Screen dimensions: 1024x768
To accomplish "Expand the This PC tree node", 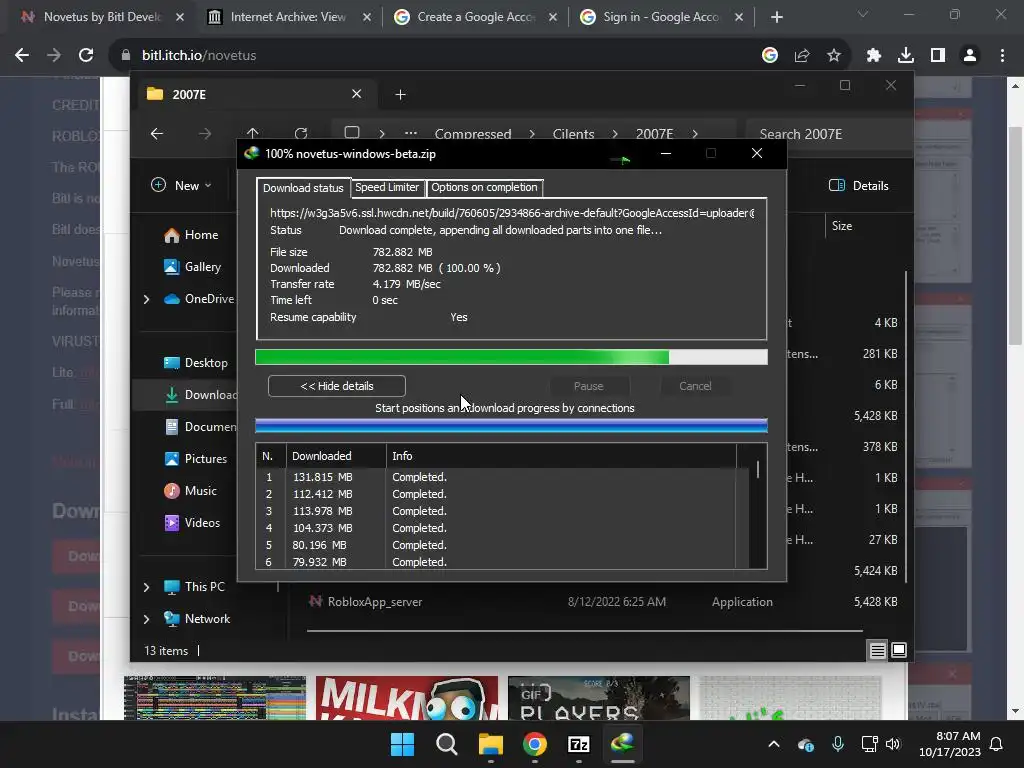I will pos(146,587).
